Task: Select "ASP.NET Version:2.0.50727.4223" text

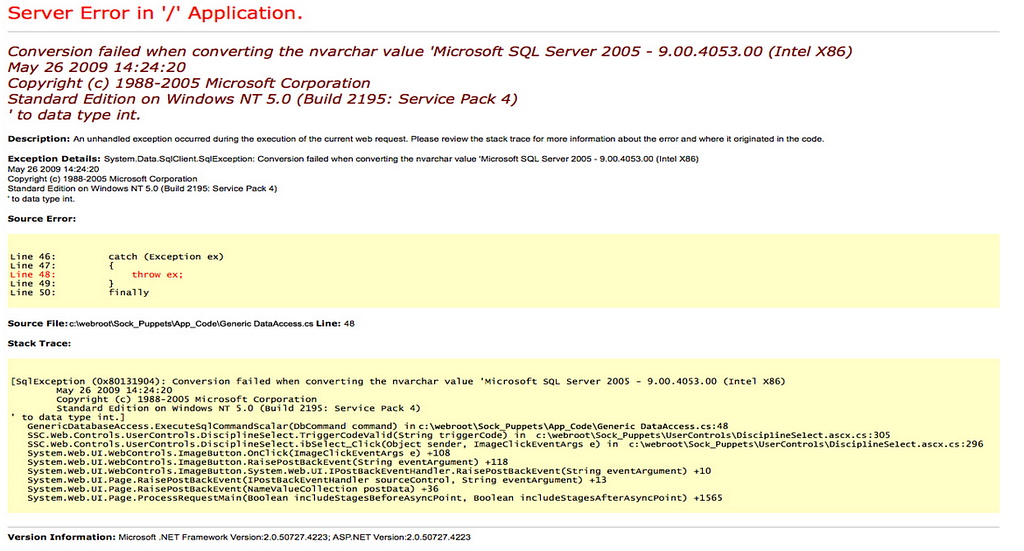Action: 402,537
